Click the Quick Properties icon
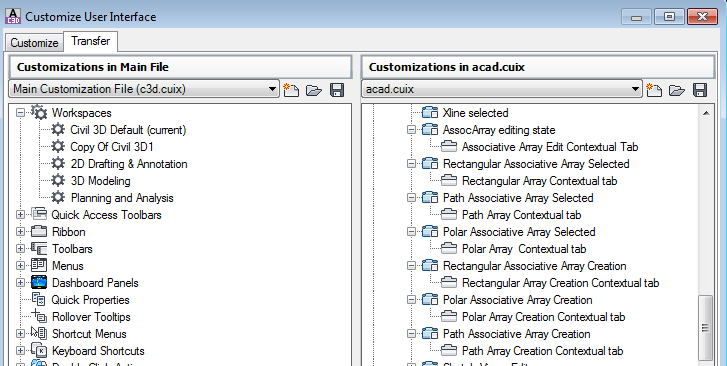Screen dimensions: 727x366 (39, 300)
